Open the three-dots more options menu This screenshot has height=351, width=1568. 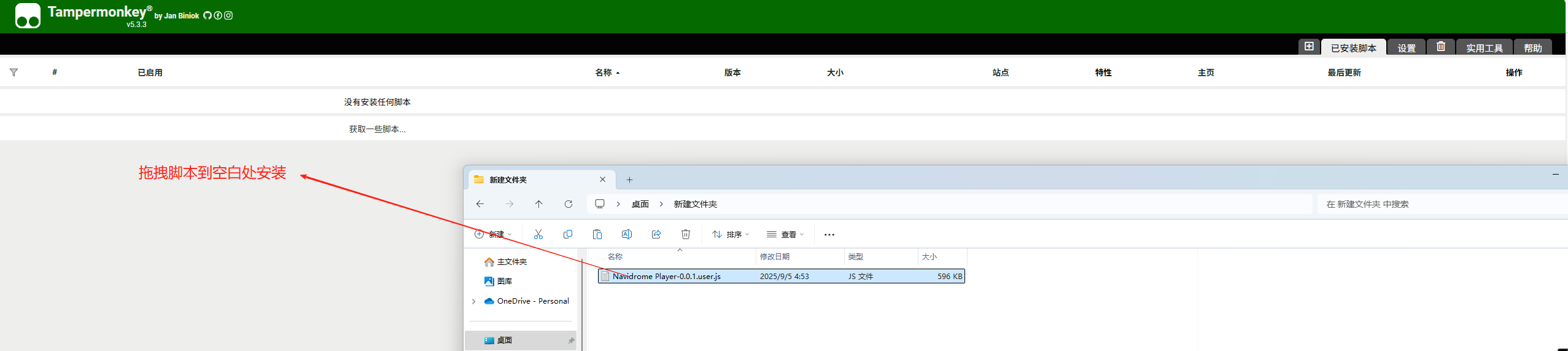pyautogui.click(x=829, y=234)
